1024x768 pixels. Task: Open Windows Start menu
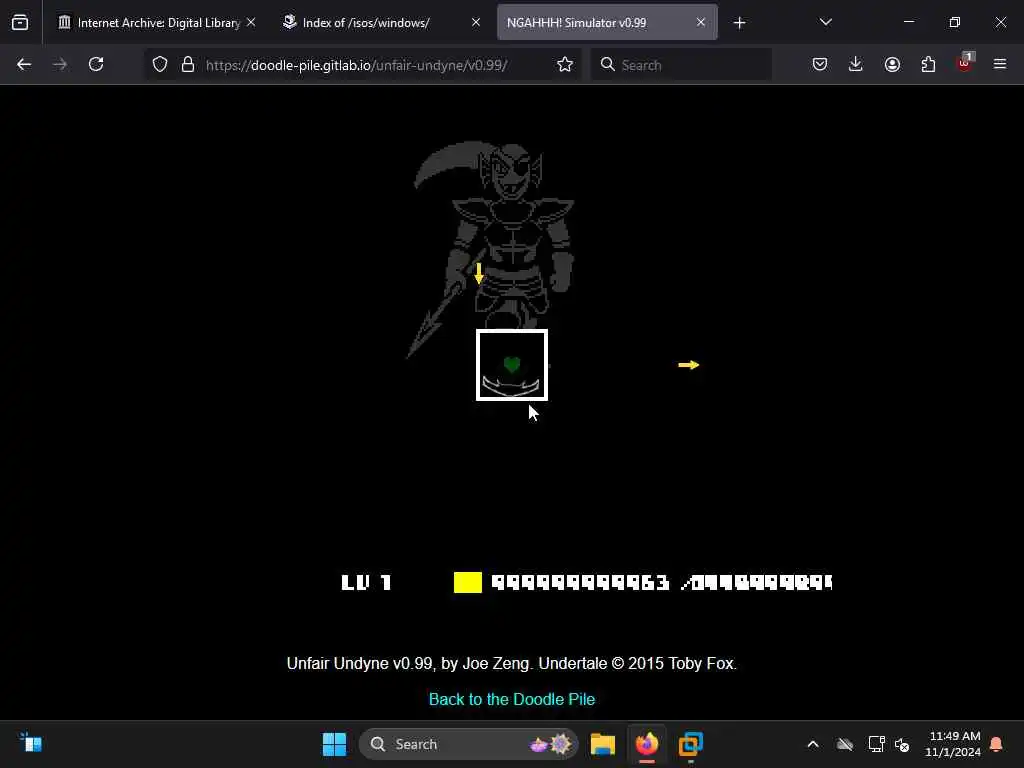pyautogui.click(x=334, y=744)
